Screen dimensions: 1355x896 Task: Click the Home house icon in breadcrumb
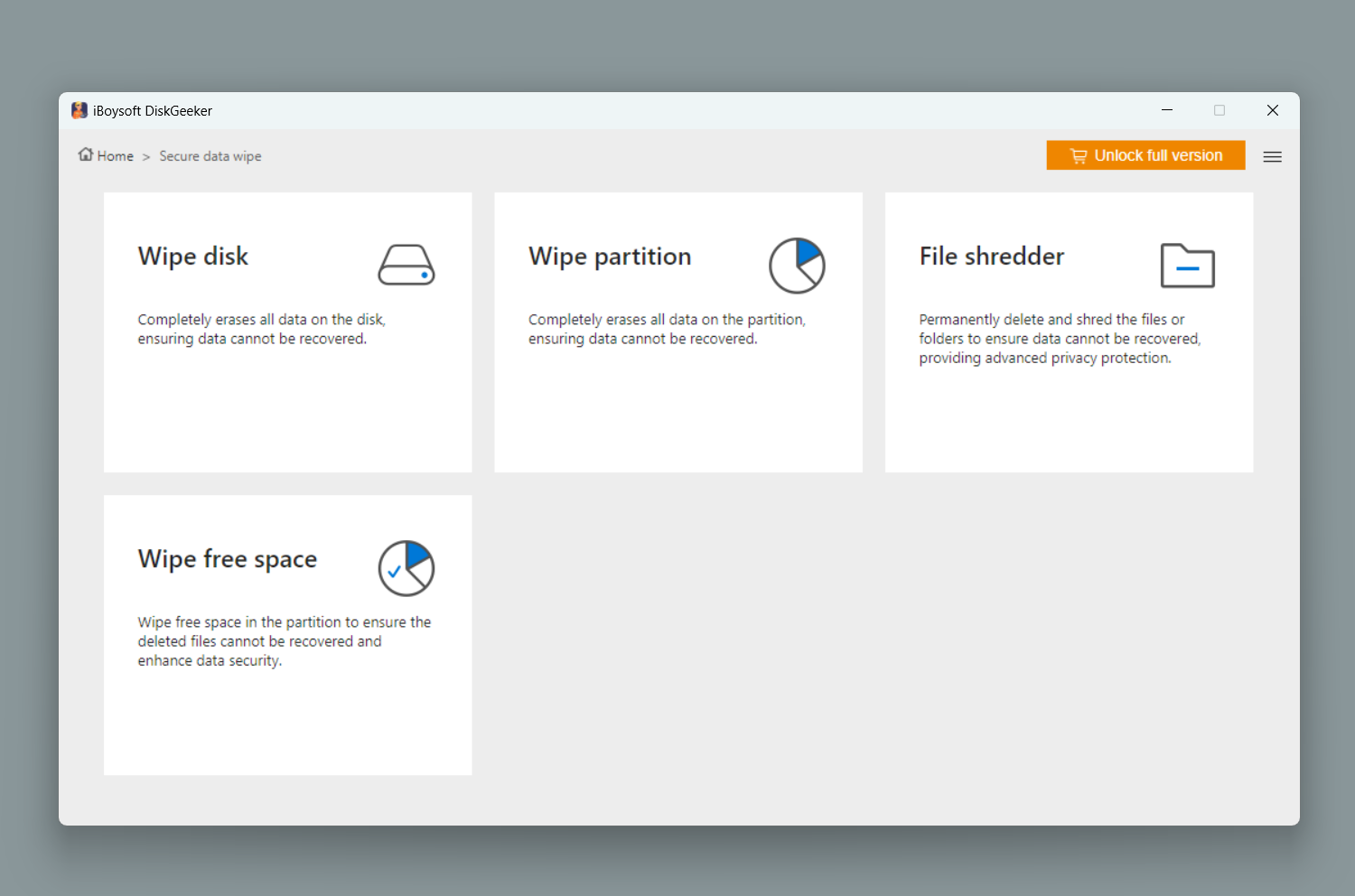tap(86, 154)
